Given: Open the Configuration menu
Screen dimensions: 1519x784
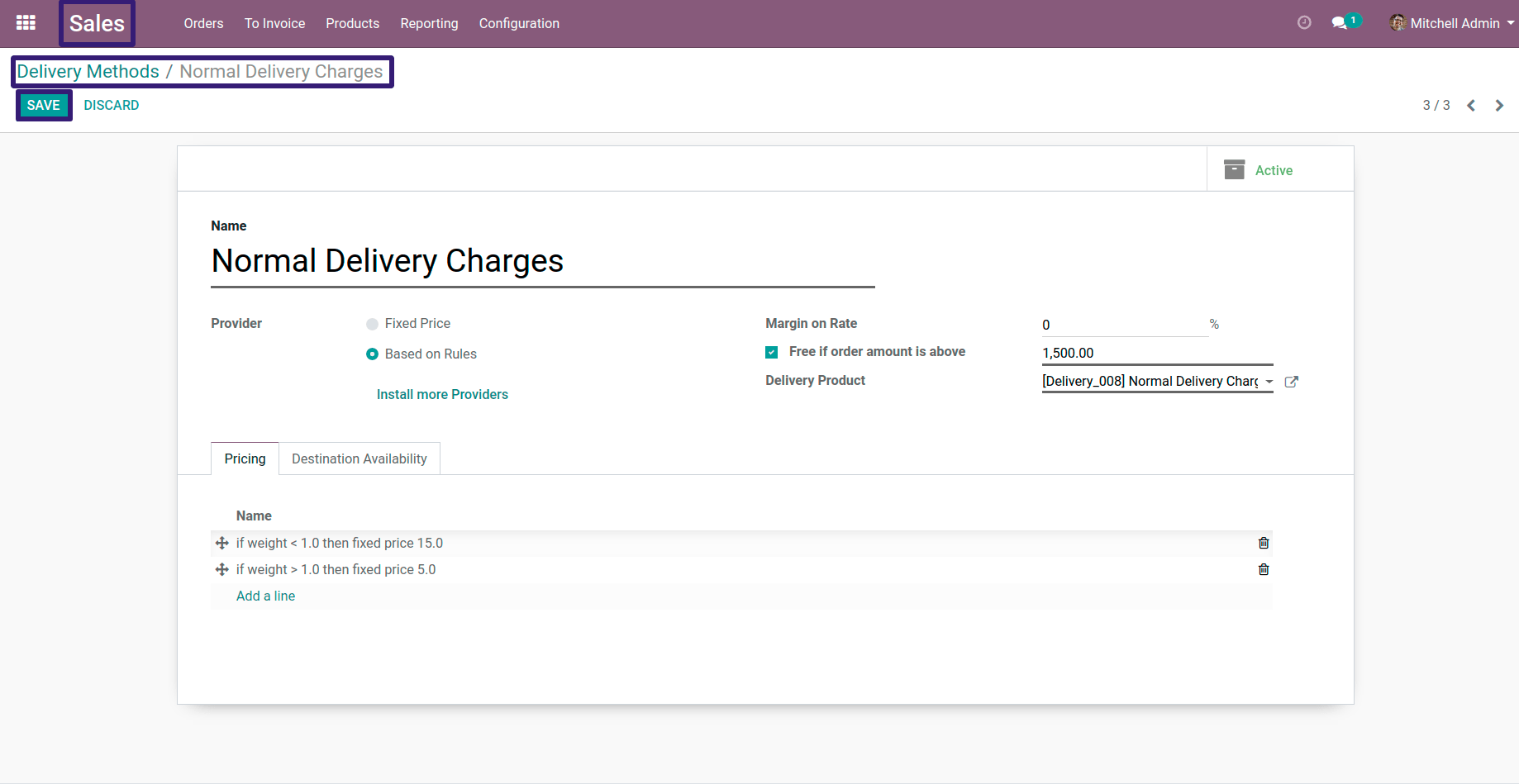Looking at the screenshot, I should pos(519,23).
